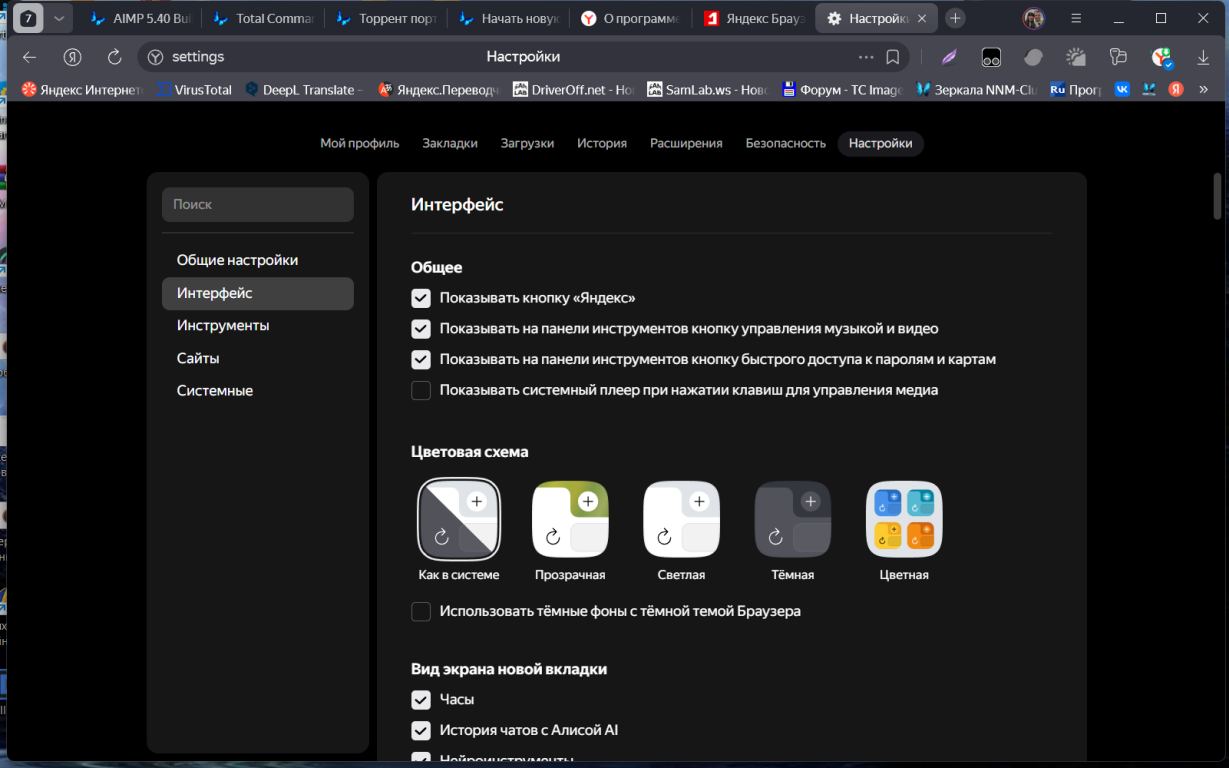This screenshot has width=1229, height=768.
Task: Open the DeepL Translate bookmark
Action: click(304, 90)
